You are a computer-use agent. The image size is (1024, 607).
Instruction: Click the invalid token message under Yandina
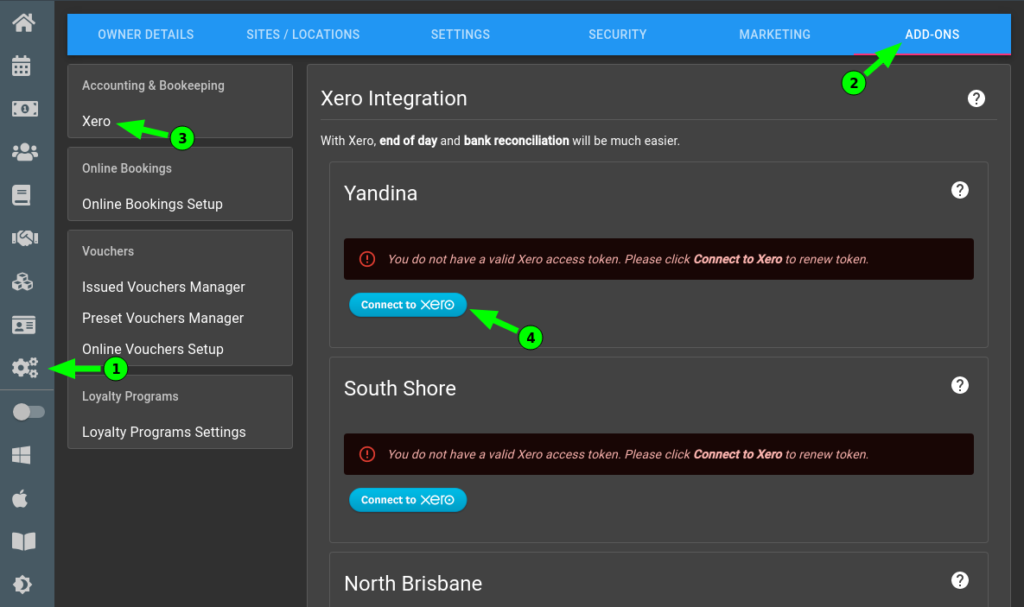628,259
